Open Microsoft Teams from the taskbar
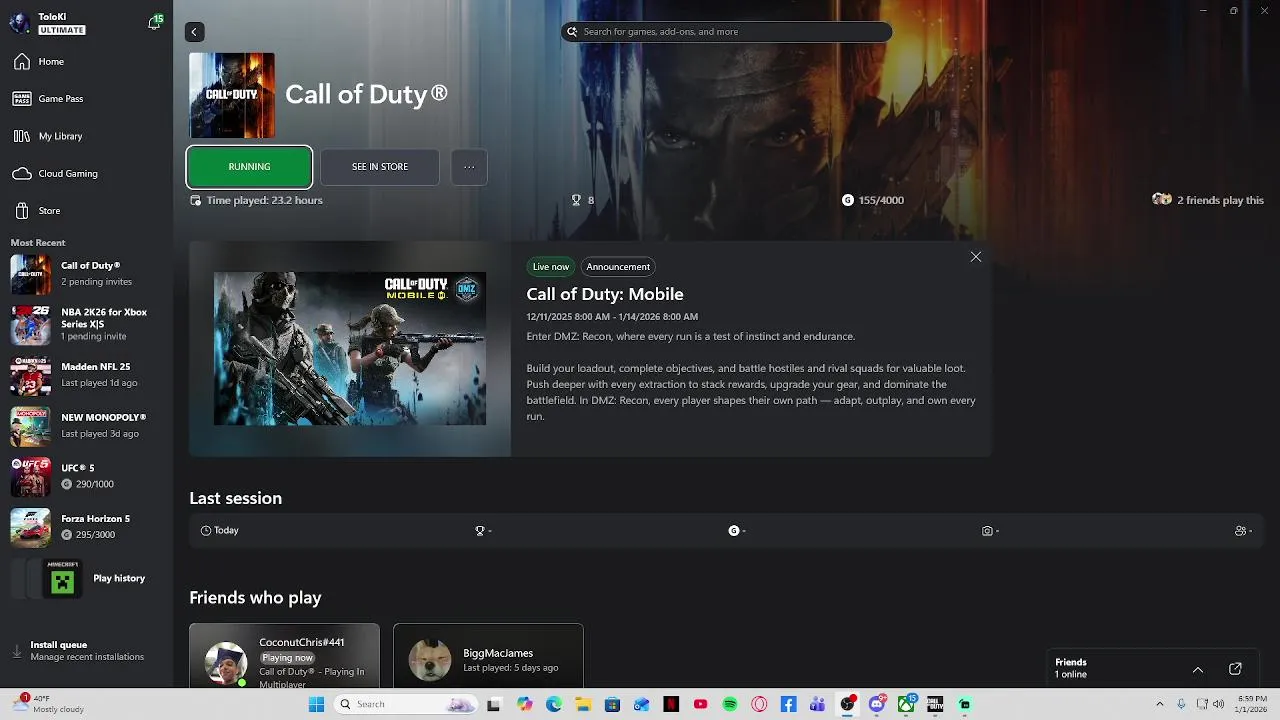This screenshot has height=720, width=1280. point(818,704)
